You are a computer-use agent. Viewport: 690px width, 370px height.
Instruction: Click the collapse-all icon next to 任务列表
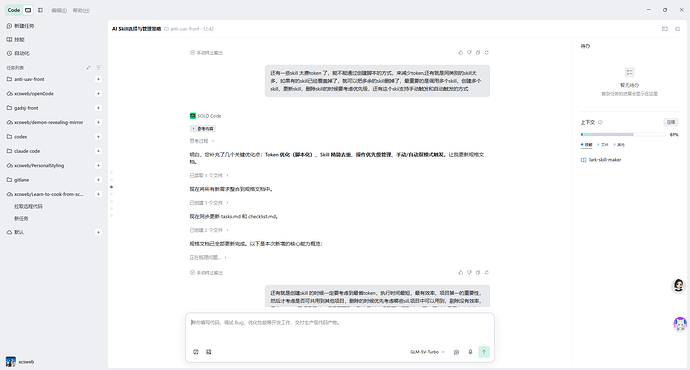tap(88, 68)
